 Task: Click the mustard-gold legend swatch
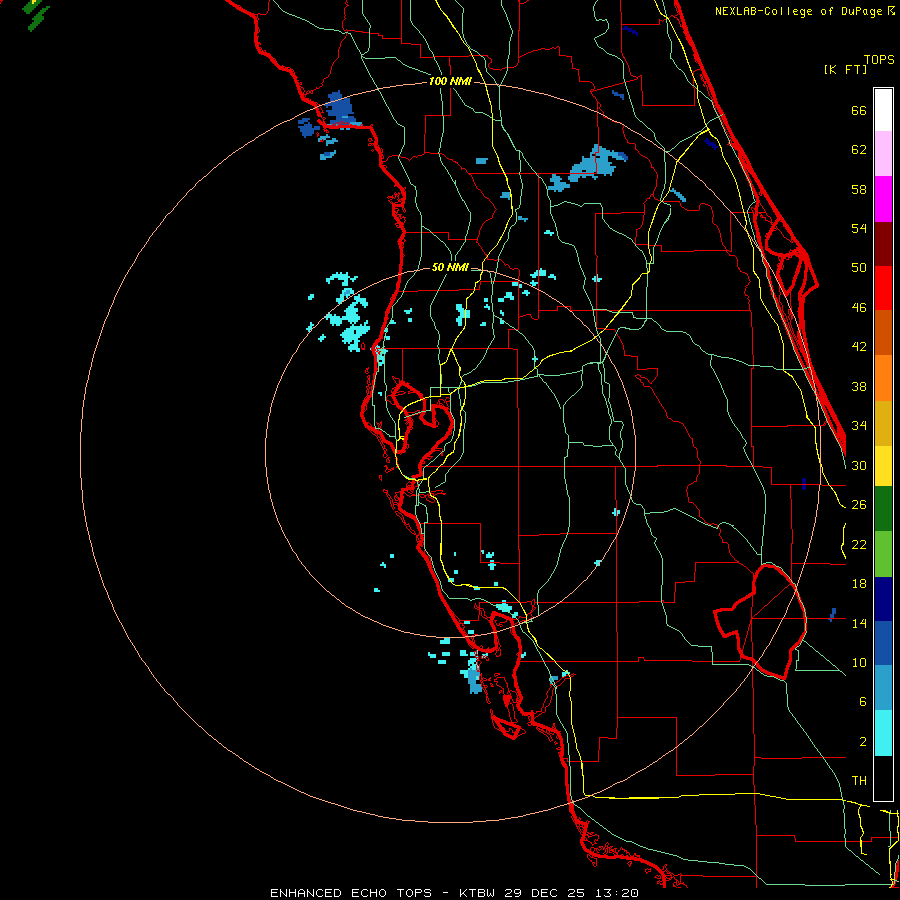click(x=883, y=423)
